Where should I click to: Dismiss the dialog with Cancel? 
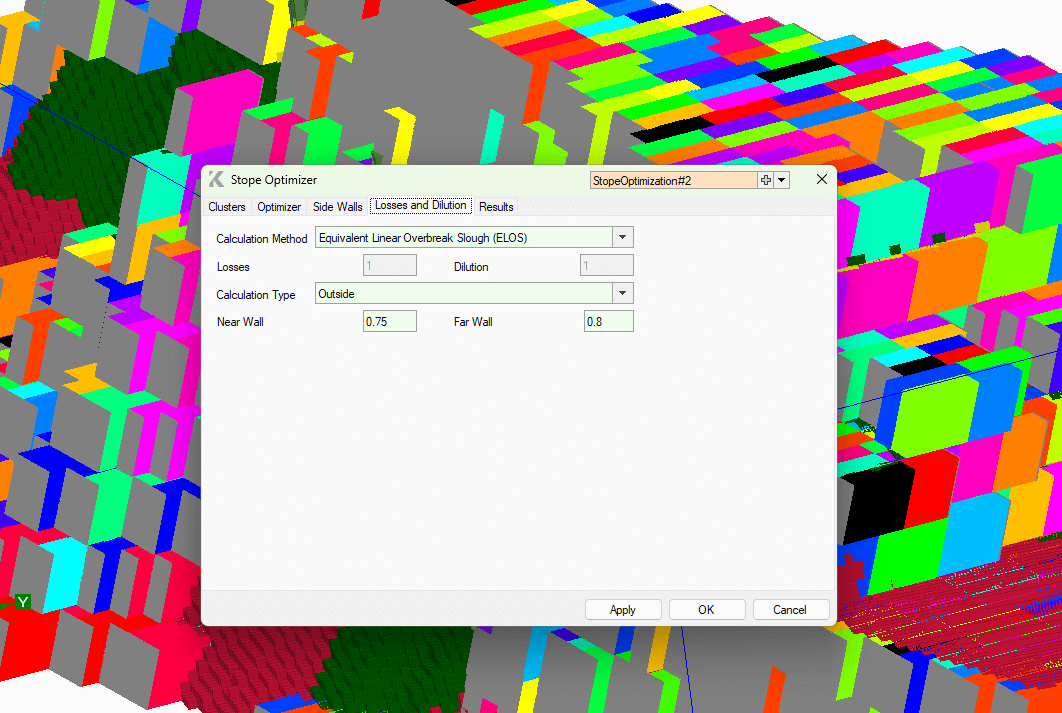point(791,609)
